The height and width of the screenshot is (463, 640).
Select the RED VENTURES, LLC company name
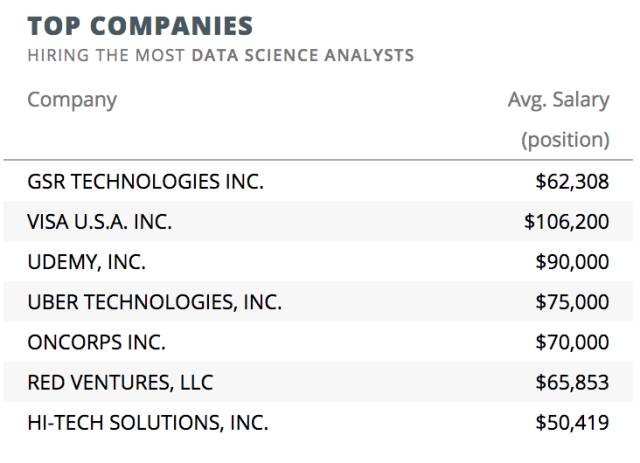pos(120,382)
